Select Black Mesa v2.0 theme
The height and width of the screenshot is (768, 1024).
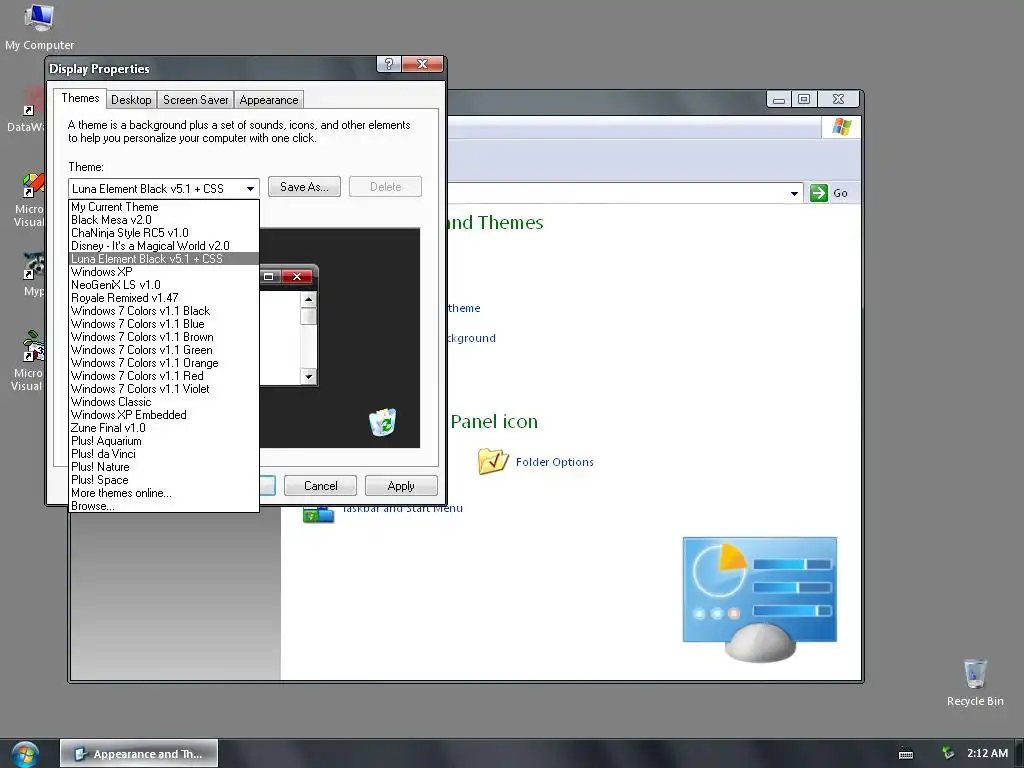[x=164, y=220]
